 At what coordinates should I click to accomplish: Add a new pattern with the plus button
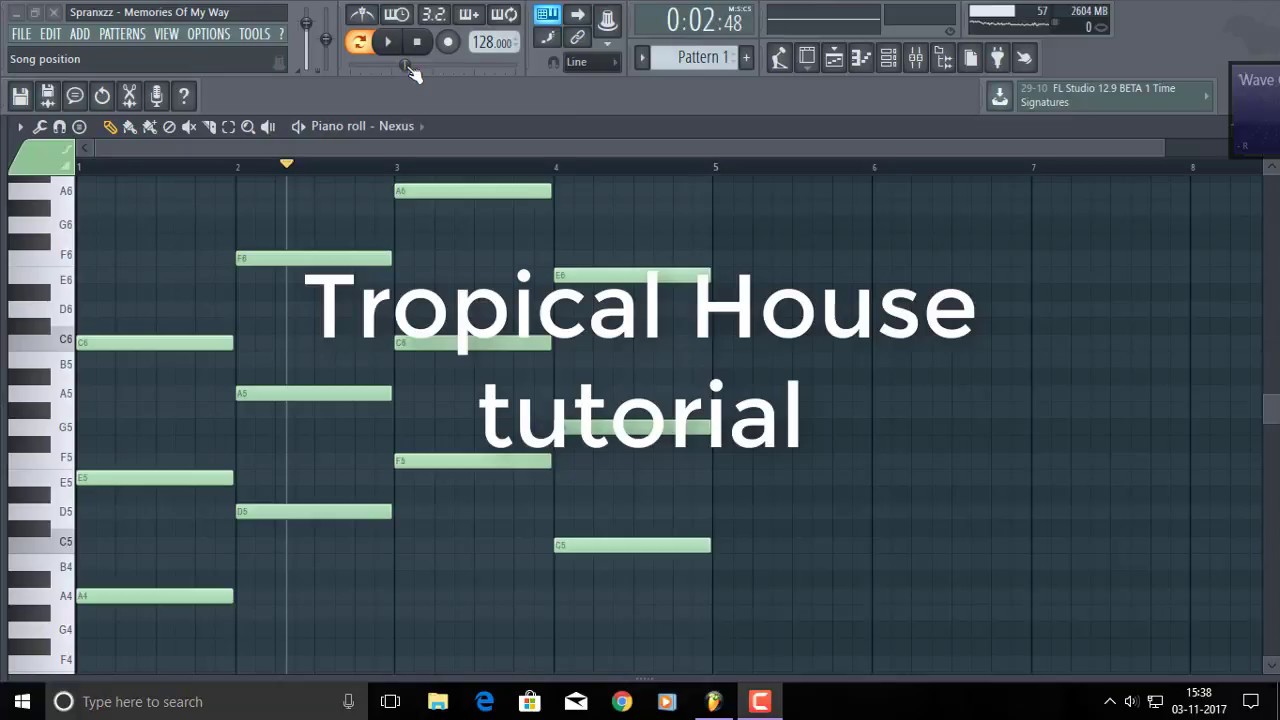click(x=746, y=57)
